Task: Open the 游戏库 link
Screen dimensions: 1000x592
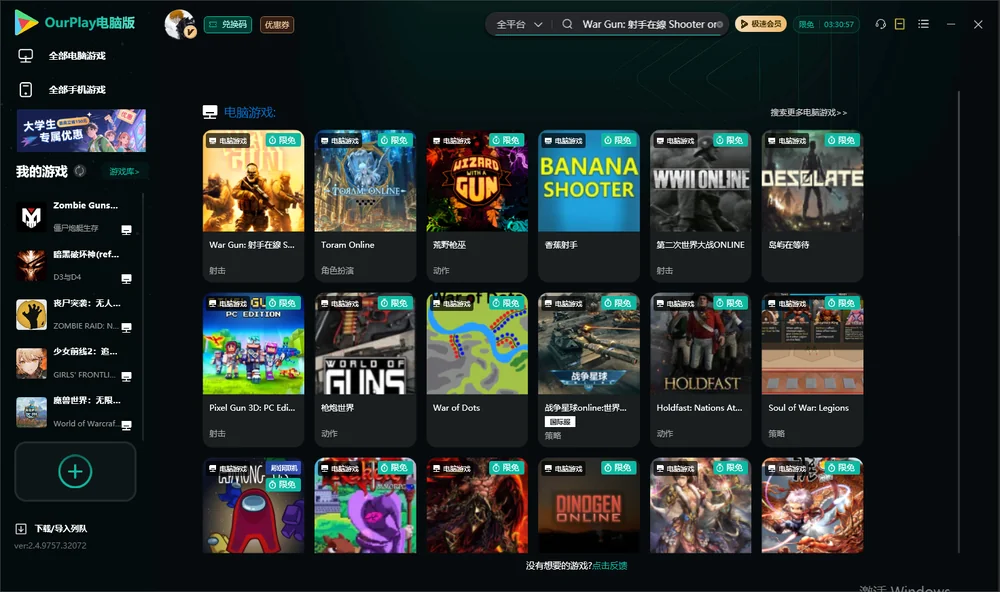Action: point(124,172)
